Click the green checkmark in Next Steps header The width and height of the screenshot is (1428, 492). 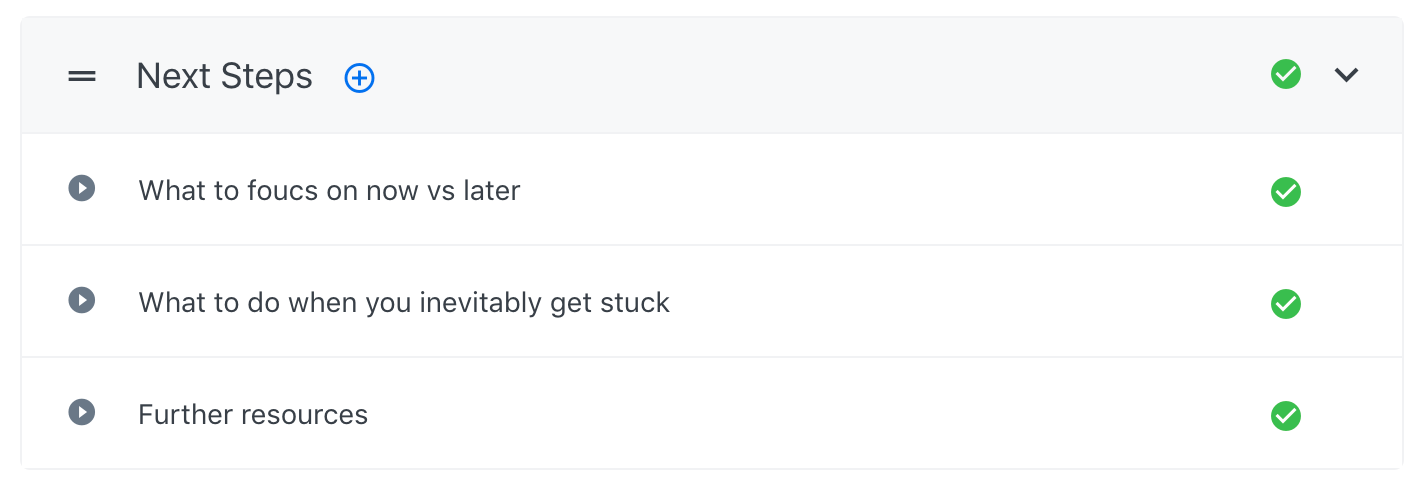[x=1285, y=74]
